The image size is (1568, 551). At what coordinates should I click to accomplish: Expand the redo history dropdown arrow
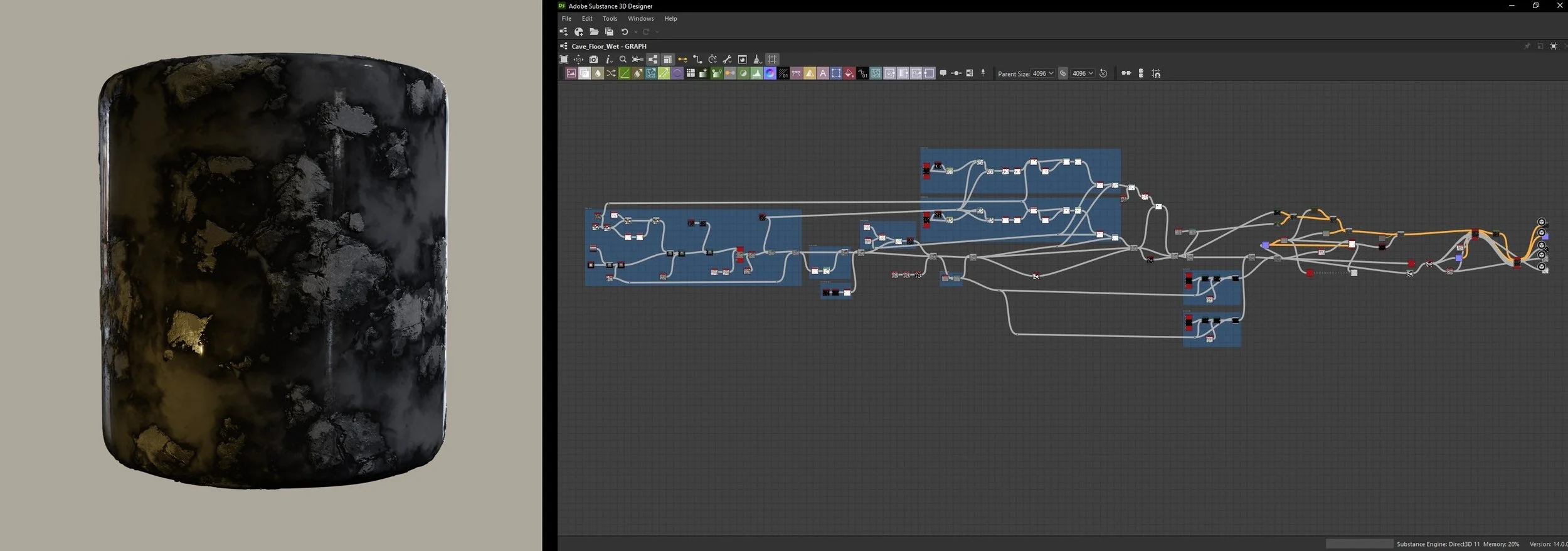click(657, 33)
